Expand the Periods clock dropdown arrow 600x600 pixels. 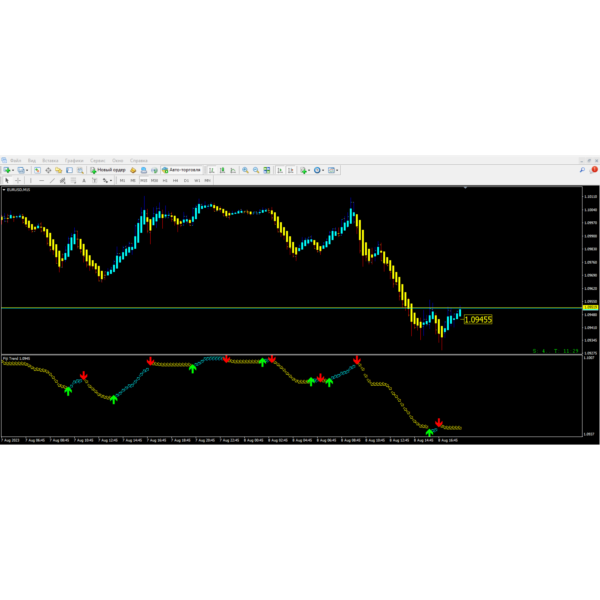[323, 171]
